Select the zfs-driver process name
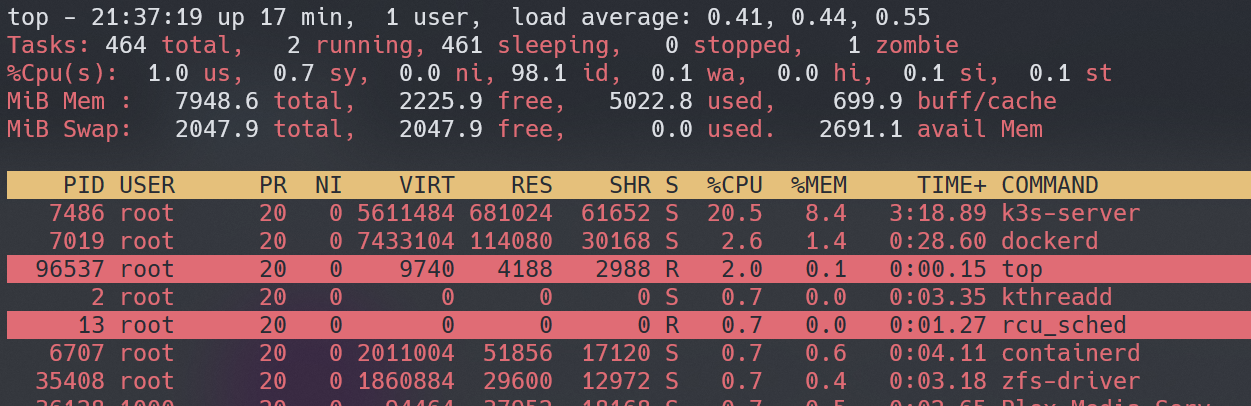This screenshot has height=406, width=1251. click(x=1070, y=381)
